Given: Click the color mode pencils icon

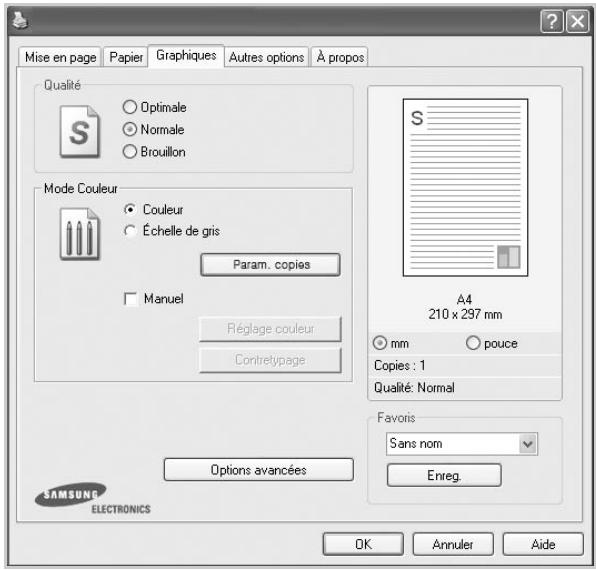Looking at the screenshot, I should pos(80,234).
